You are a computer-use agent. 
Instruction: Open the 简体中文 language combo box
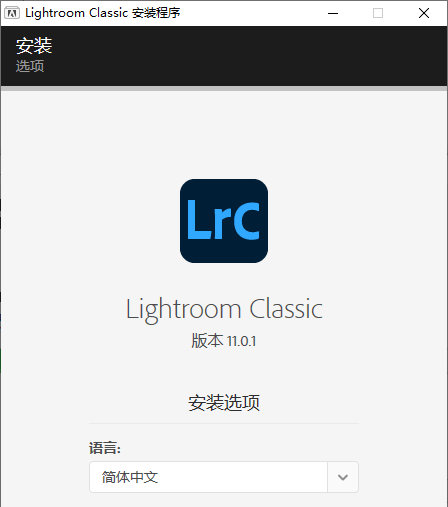tap(224, 477)
